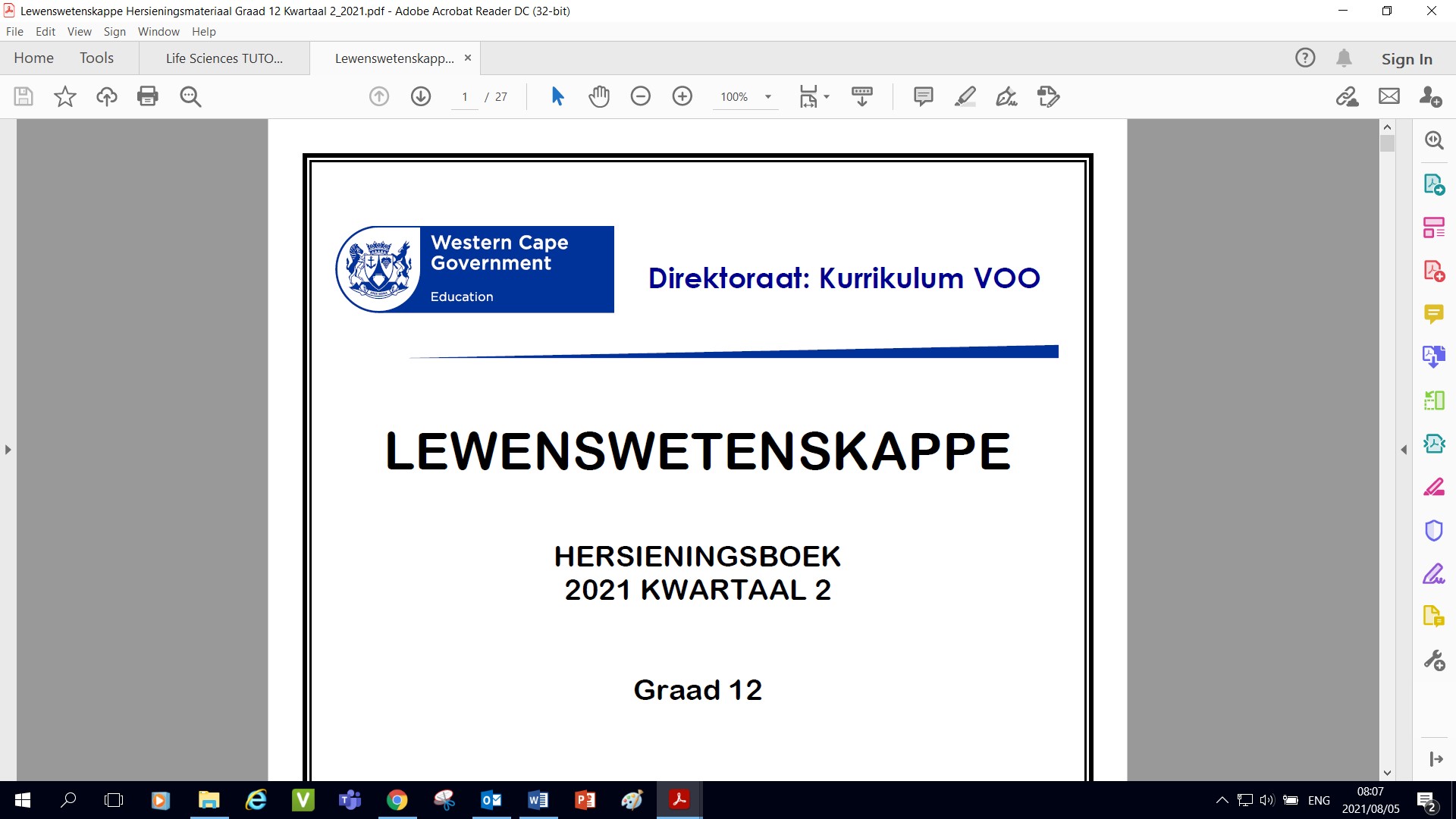This screenshot has width=1456, height=819.
Task: Open Microsoft Teams from taskbar
Action: pyautogui.click(x=350, y=800)
